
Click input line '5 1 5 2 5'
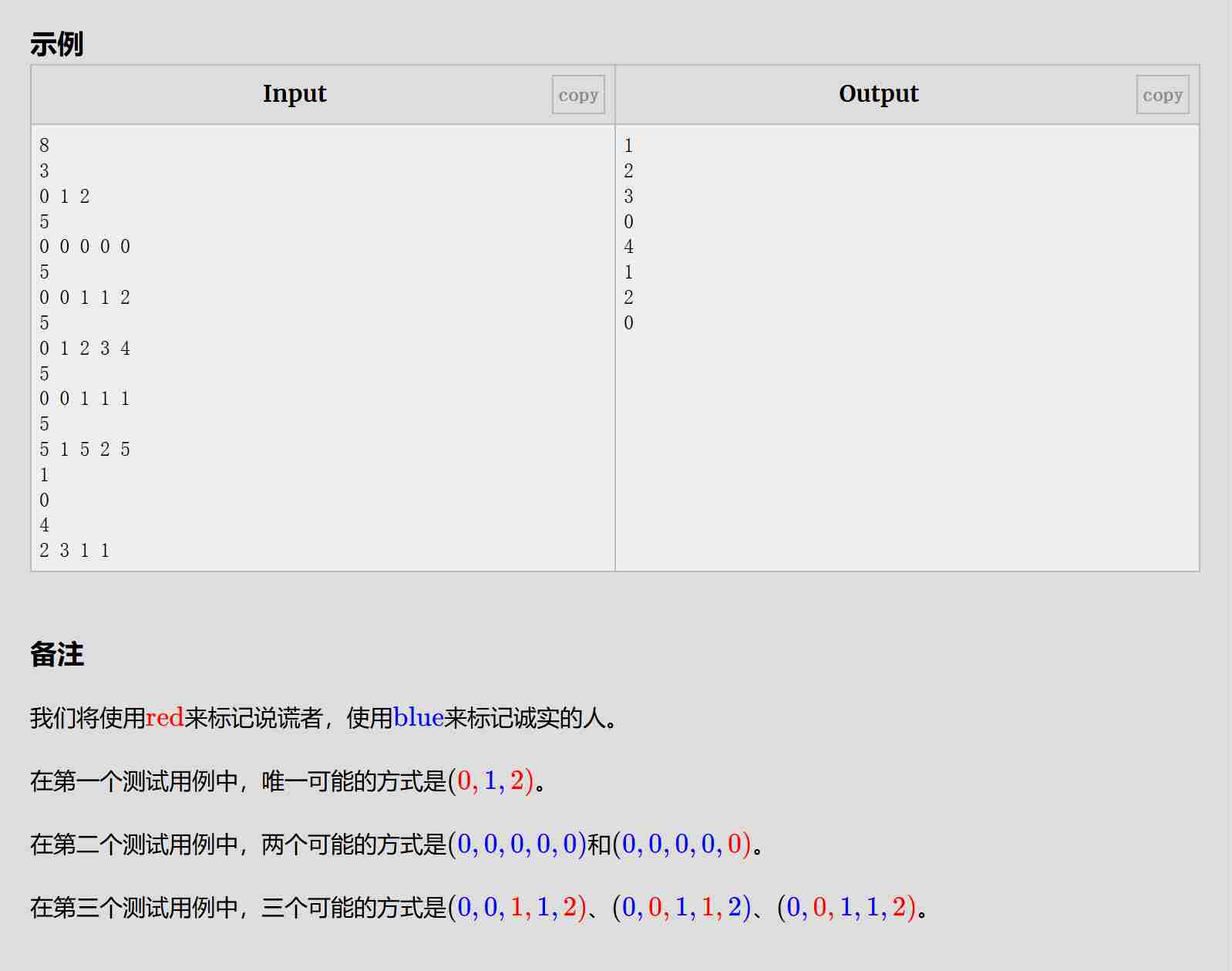[85, 450]
